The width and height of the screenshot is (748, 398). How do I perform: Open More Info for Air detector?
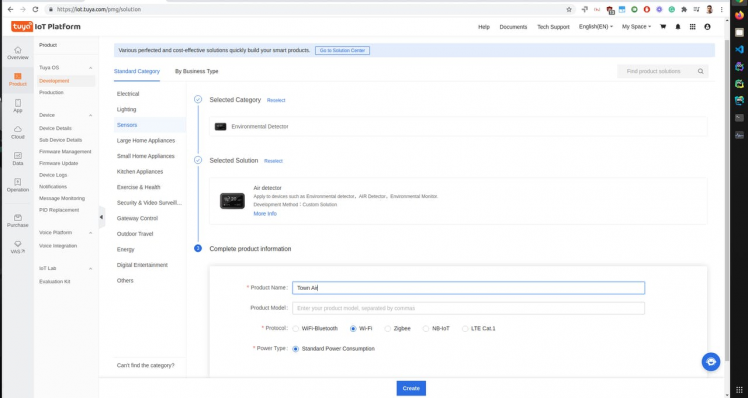265,214
